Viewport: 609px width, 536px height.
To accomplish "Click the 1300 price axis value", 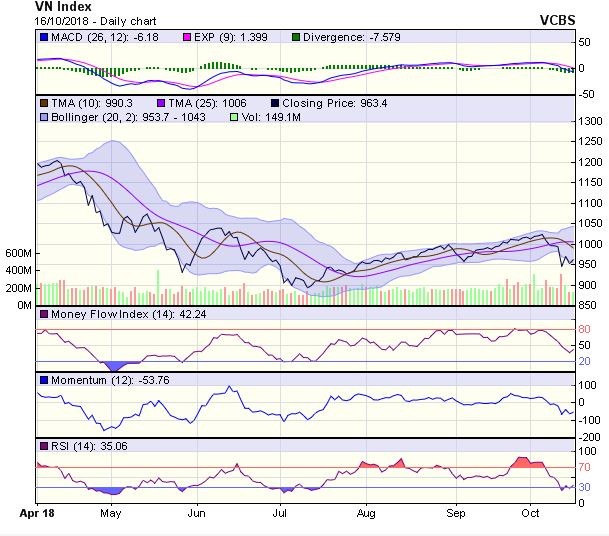I will tap(590, 121).
